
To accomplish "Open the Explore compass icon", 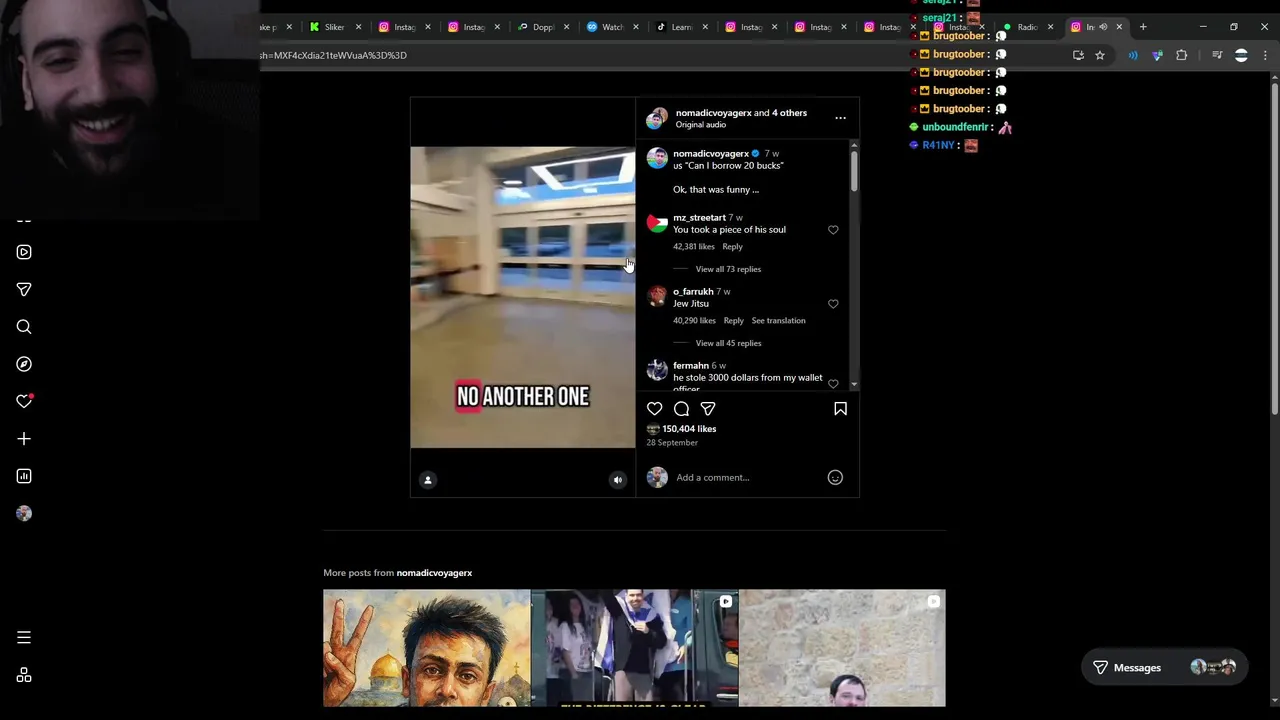I will click(24, 364).
